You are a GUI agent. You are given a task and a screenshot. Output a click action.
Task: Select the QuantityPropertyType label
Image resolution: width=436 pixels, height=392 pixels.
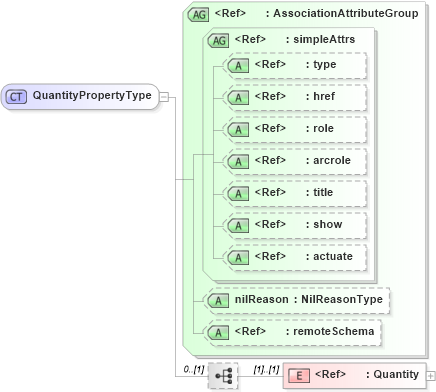click(x=92, y=96)
